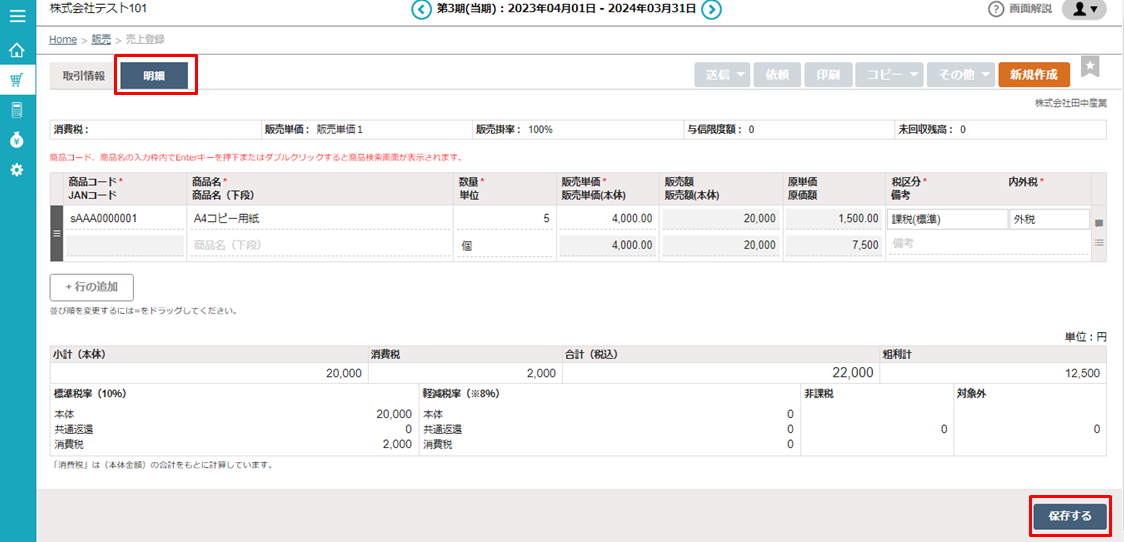Screen dimensions: 1124x542
Task: Open the その他 dropdown menu
Action: click(959, 75)
